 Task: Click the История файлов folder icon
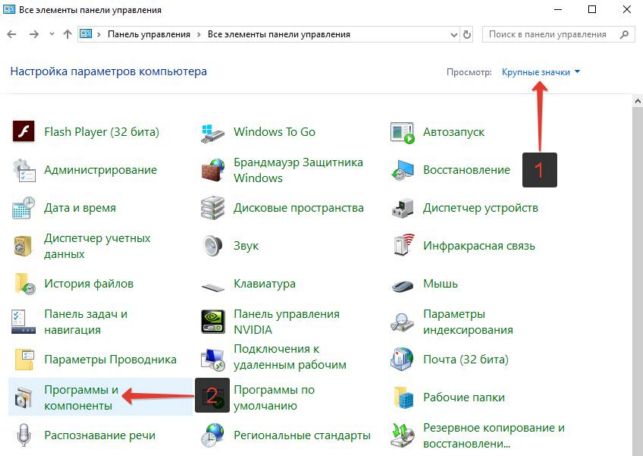tap(25, 284)
